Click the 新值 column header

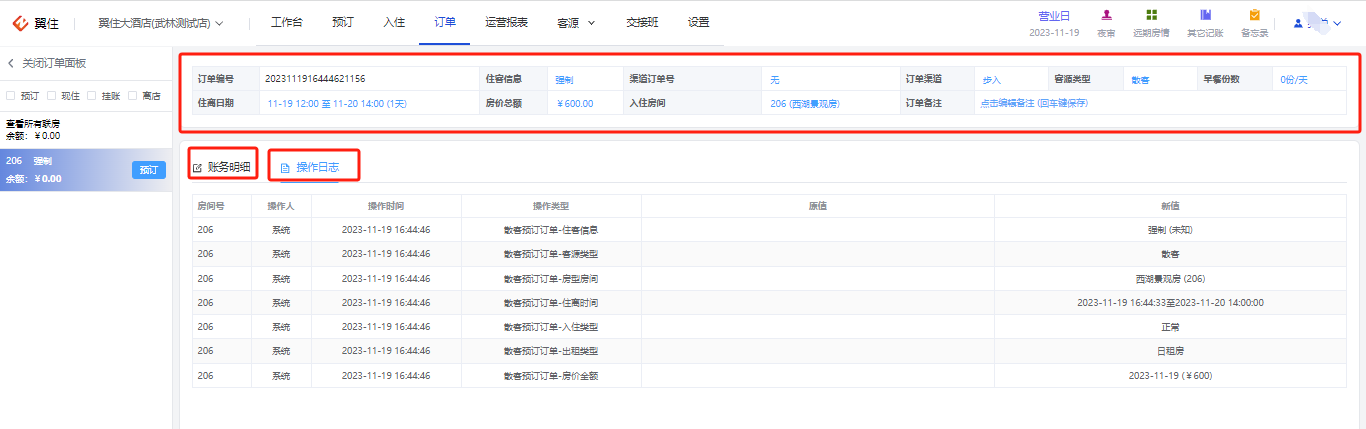coord(1170,206)
